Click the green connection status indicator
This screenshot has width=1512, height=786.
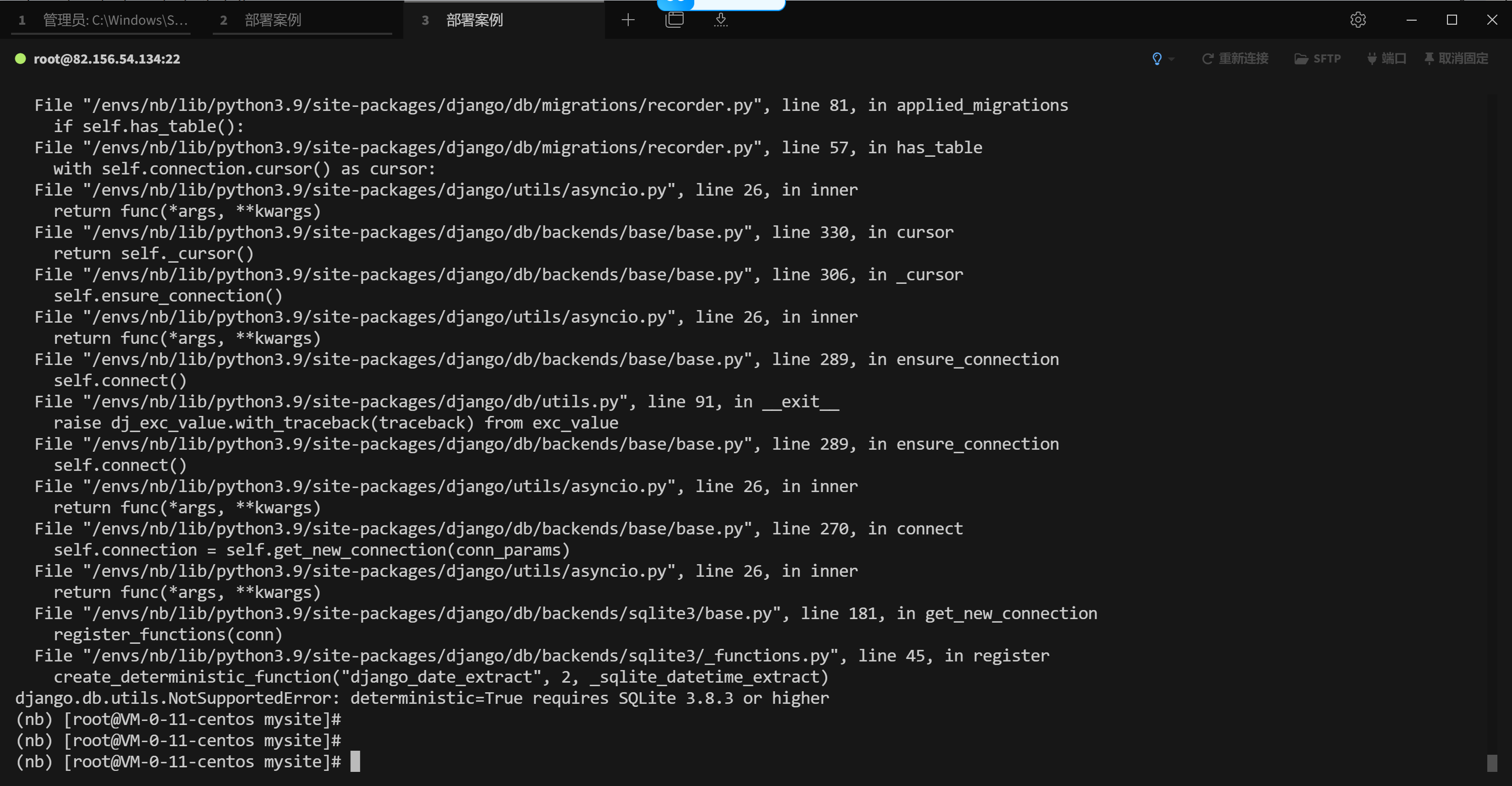tap(21, 58)
